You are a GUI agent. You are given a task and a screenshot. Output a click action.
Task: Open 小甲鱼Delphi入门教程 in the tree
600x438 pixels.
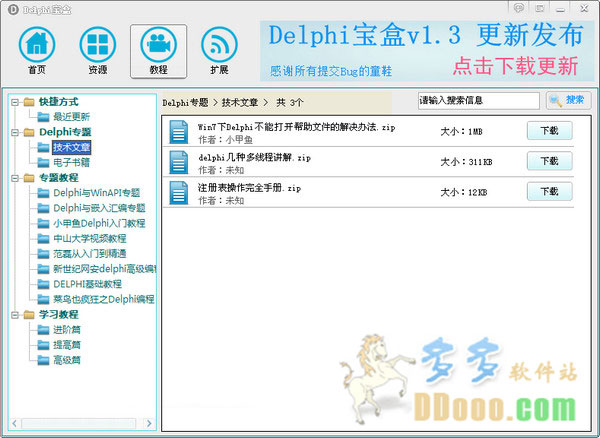click(99, 223)
